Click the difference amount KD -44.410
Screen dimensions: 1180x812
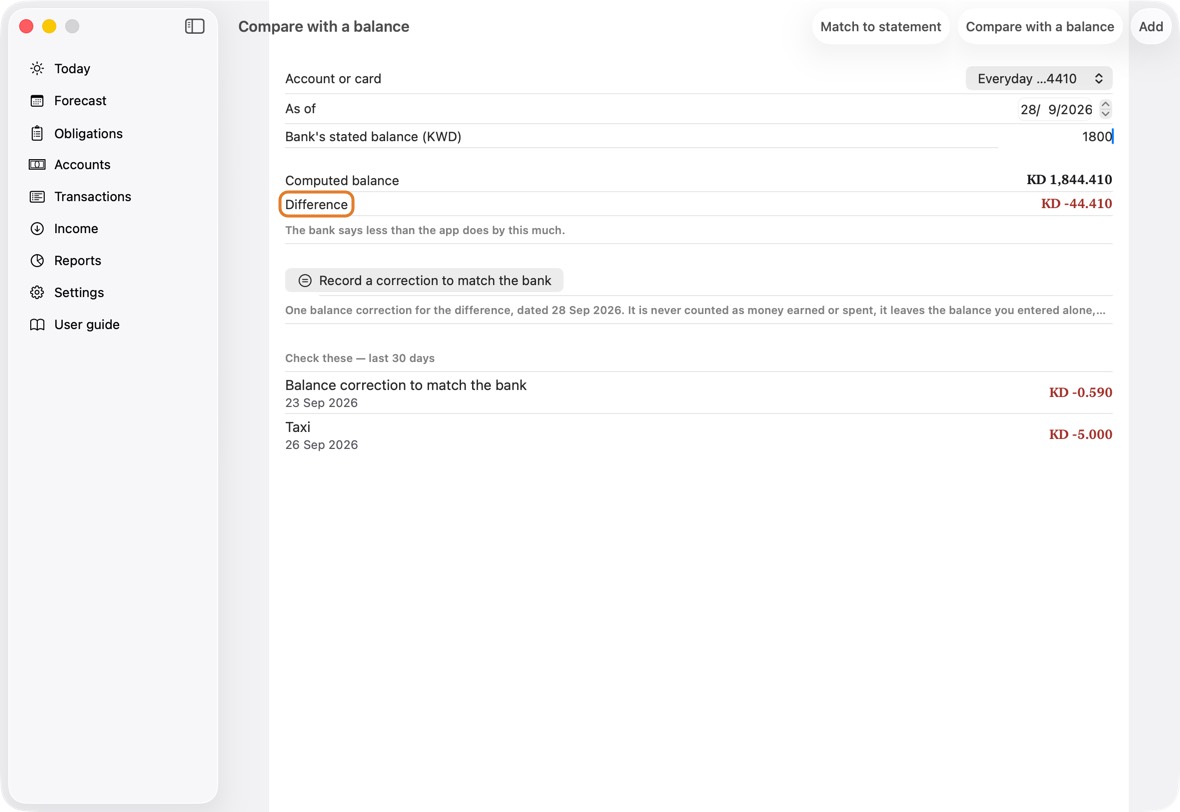(1076, 204)
